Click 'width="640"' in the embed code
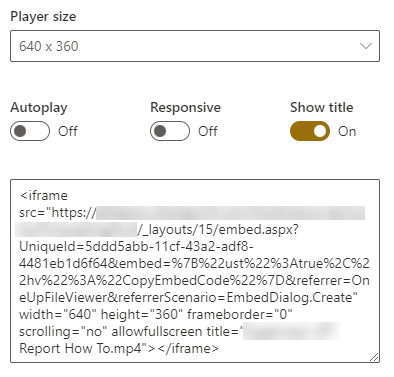 [58, 314]
